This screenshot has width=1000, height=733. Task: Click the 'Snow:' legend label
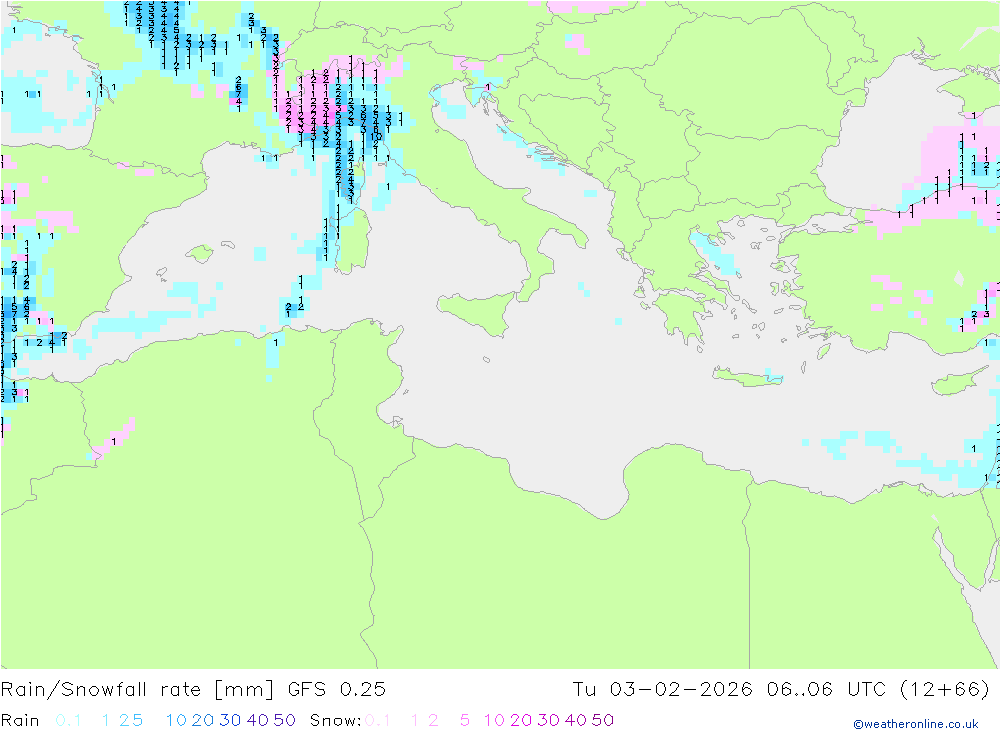[x=335, y=720]
